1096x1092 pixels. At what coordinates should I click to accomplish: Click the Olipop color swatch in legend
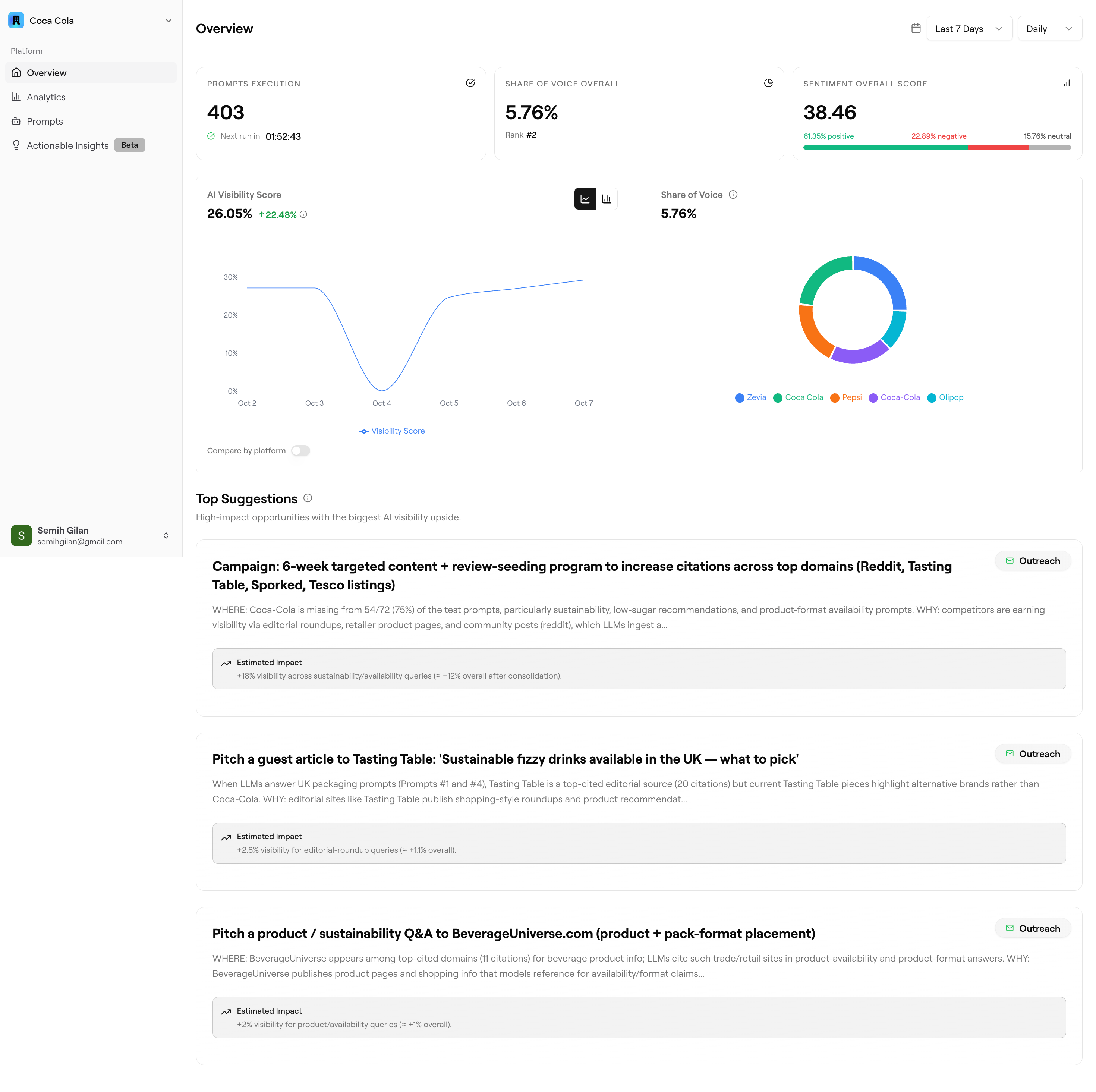932,398
